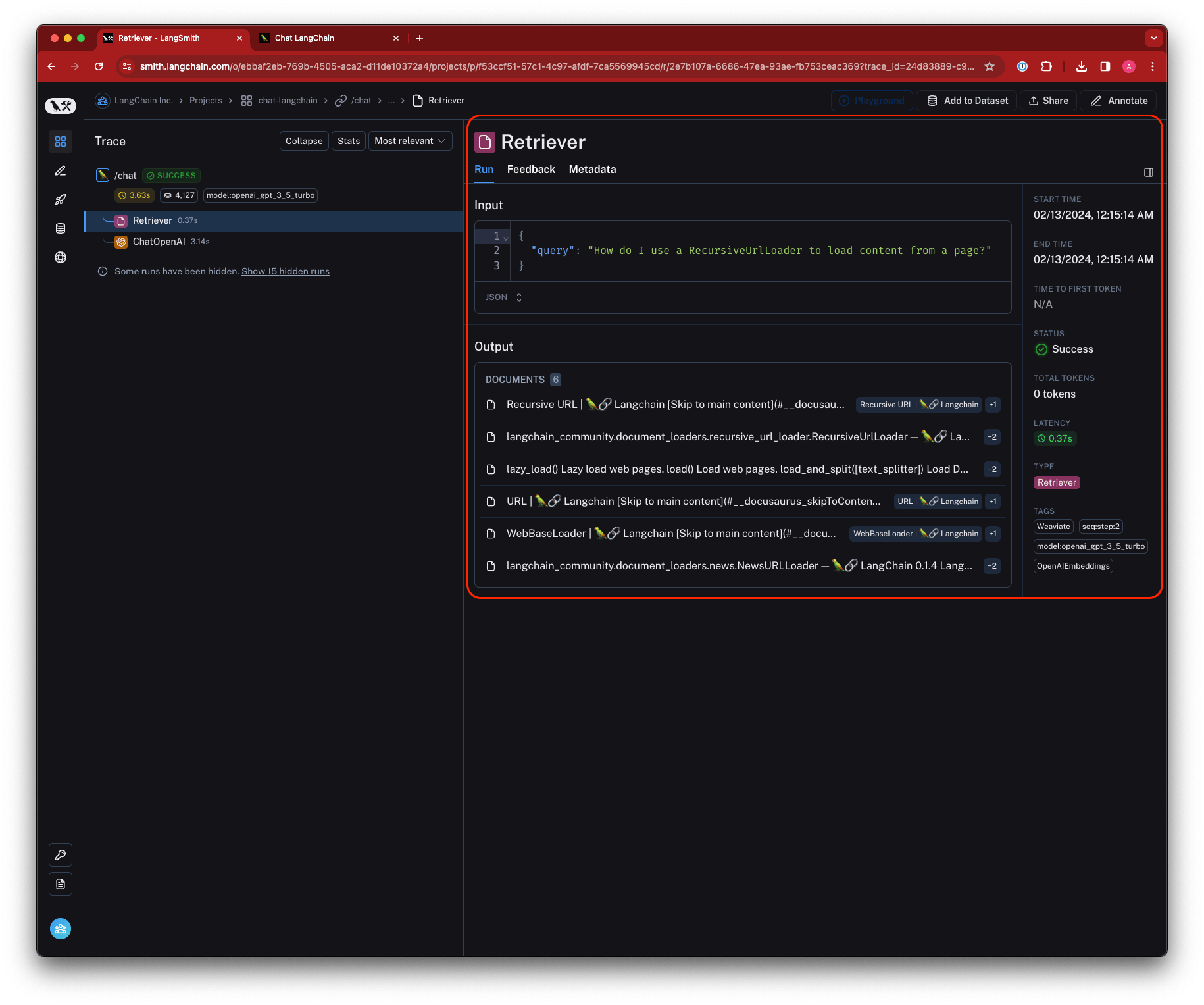Expand +2 badge on lazy_load() document
The image size is (1204, 1005).
point(992,469)
